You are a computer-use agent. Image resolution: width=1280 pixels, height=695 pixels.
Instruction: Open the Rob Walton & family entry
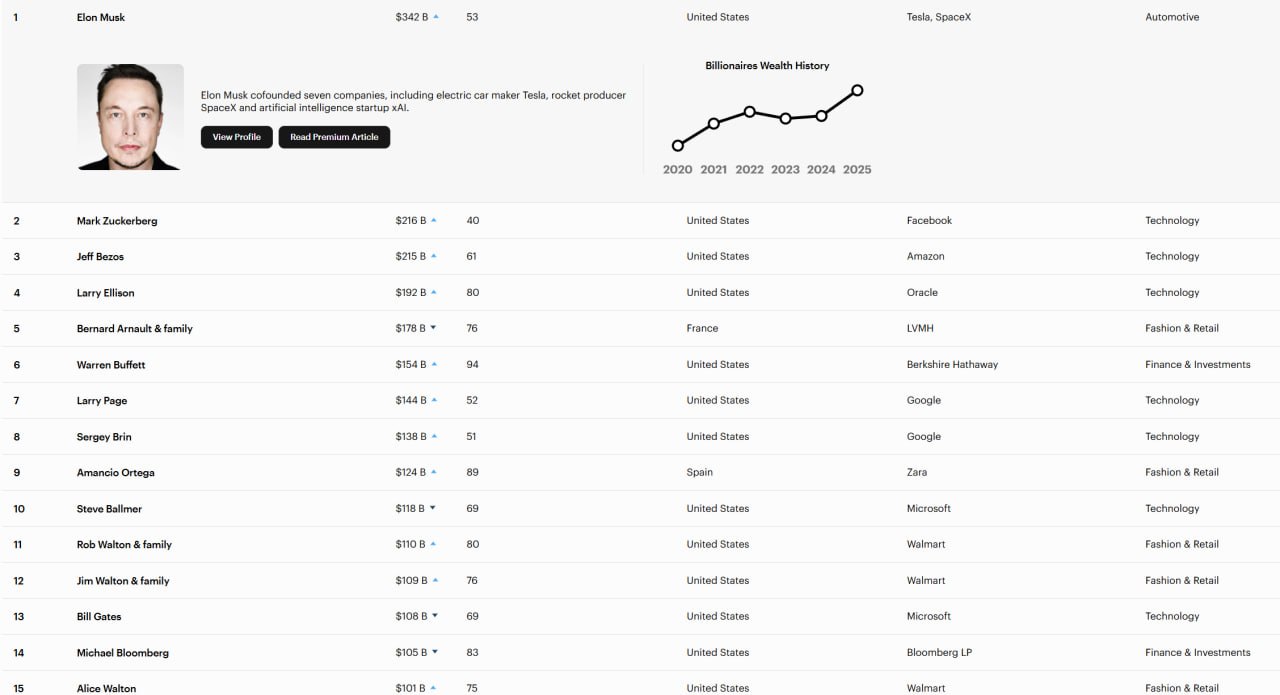124,545
